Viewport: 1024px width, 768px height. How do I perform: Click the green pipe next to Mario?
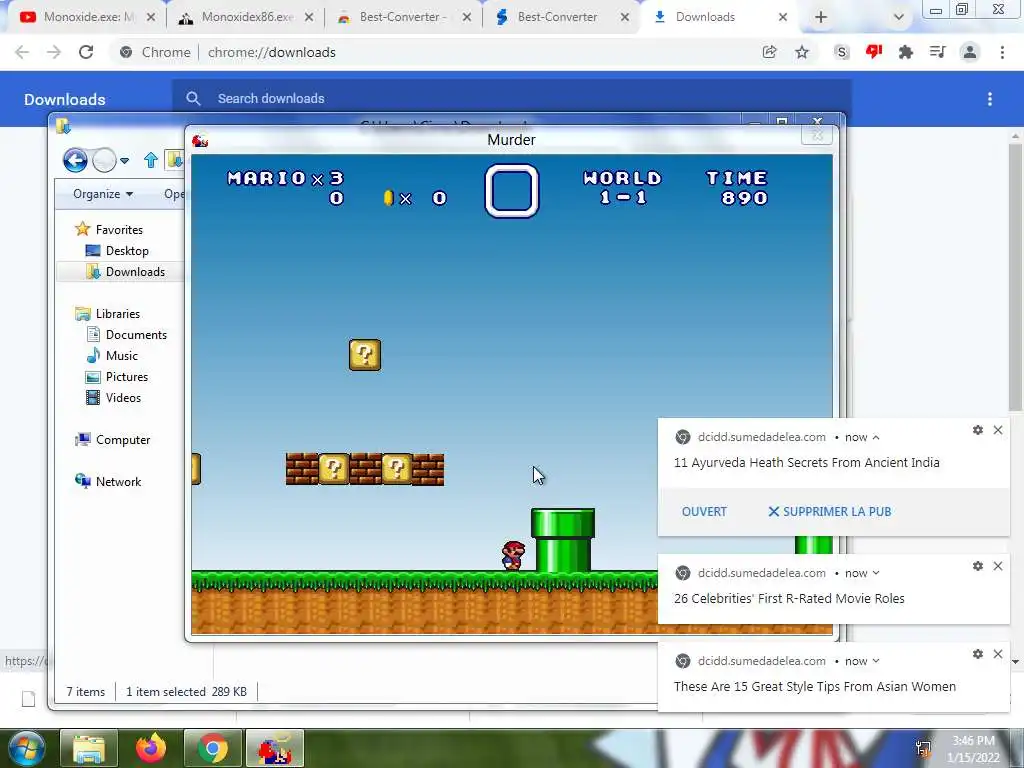tap(563, 540)
